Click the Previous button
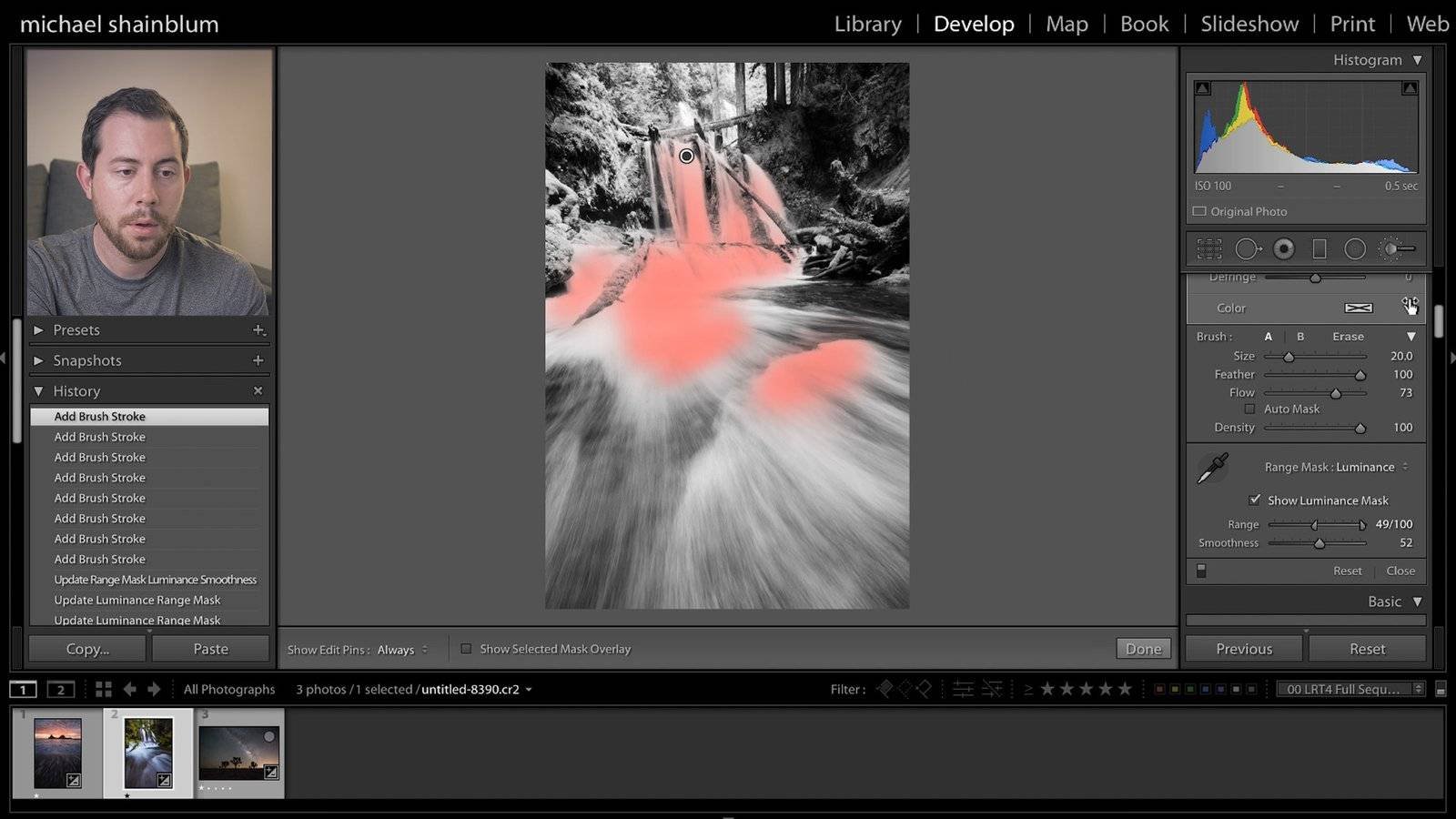This screenshot has height=819, width=1456. (x=1244, y=649)
